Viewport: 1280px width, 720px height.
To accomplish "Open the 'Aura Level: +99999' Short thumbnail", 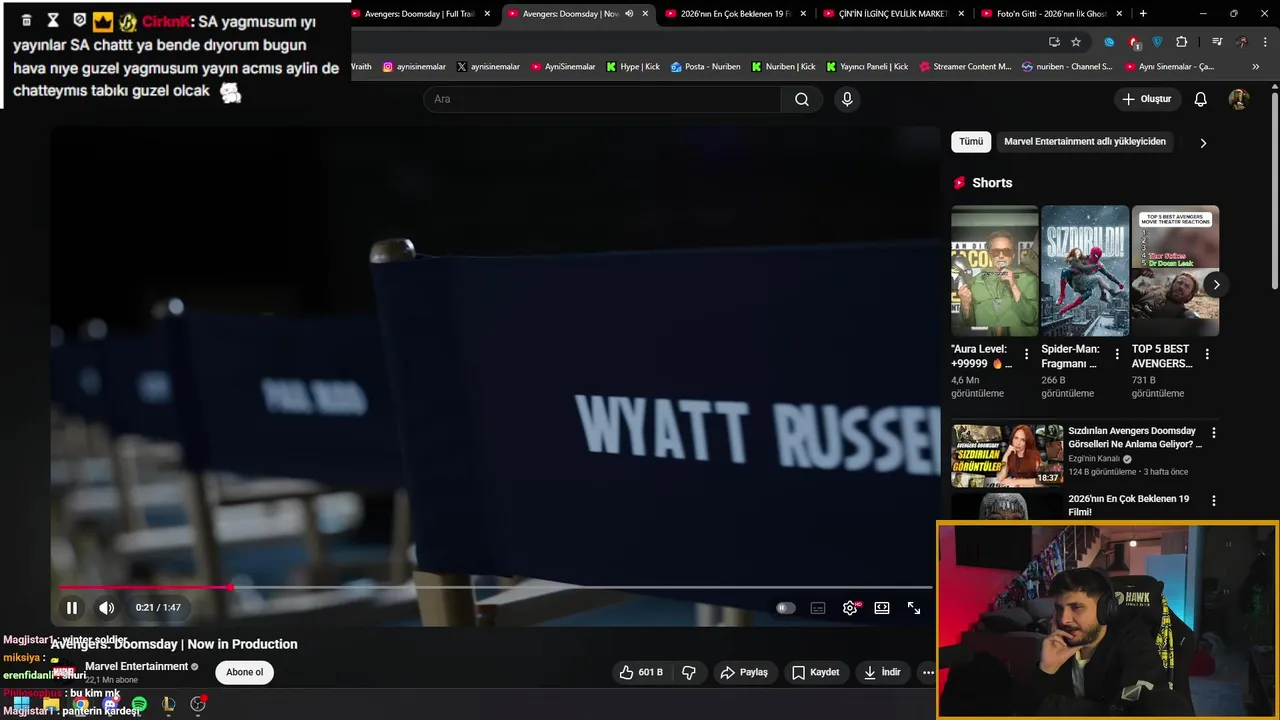I will pyautogui.click(x=994, y=271).
